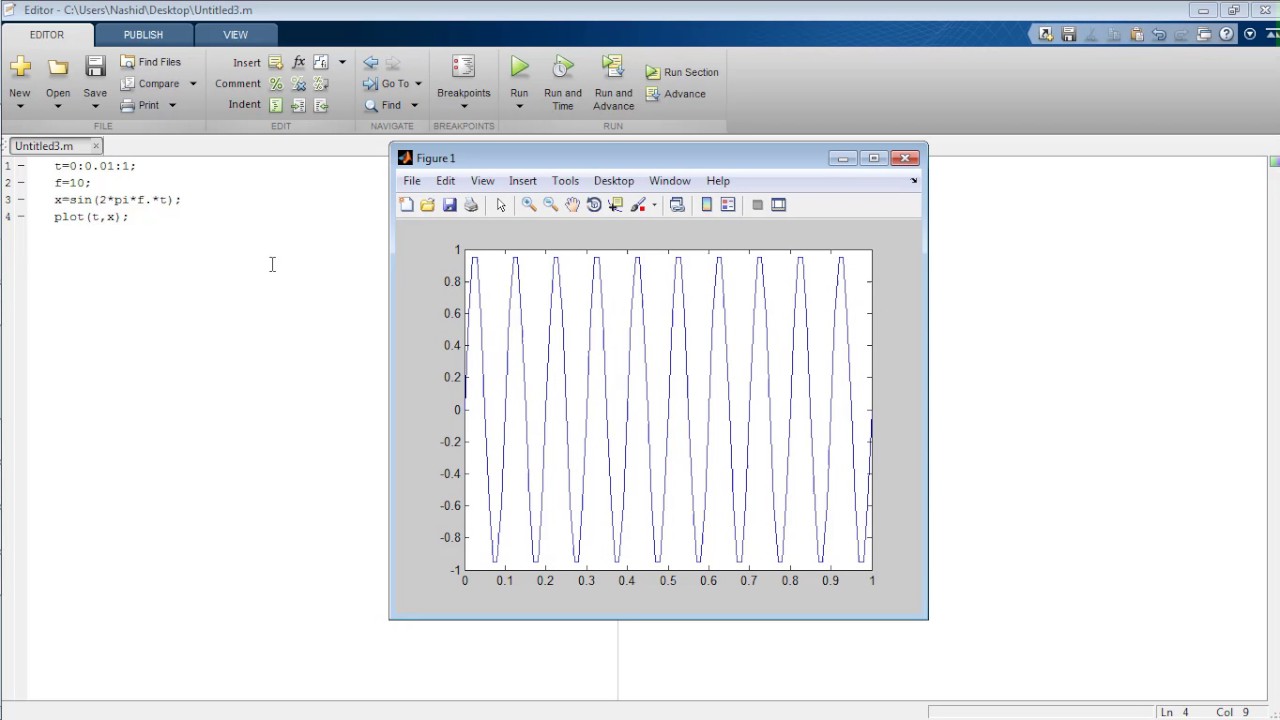Viewport: 1280px width, 720px height.
Task: Toggle the Pan hand tool in Figure 1
Action: click(x=572, y=205)
